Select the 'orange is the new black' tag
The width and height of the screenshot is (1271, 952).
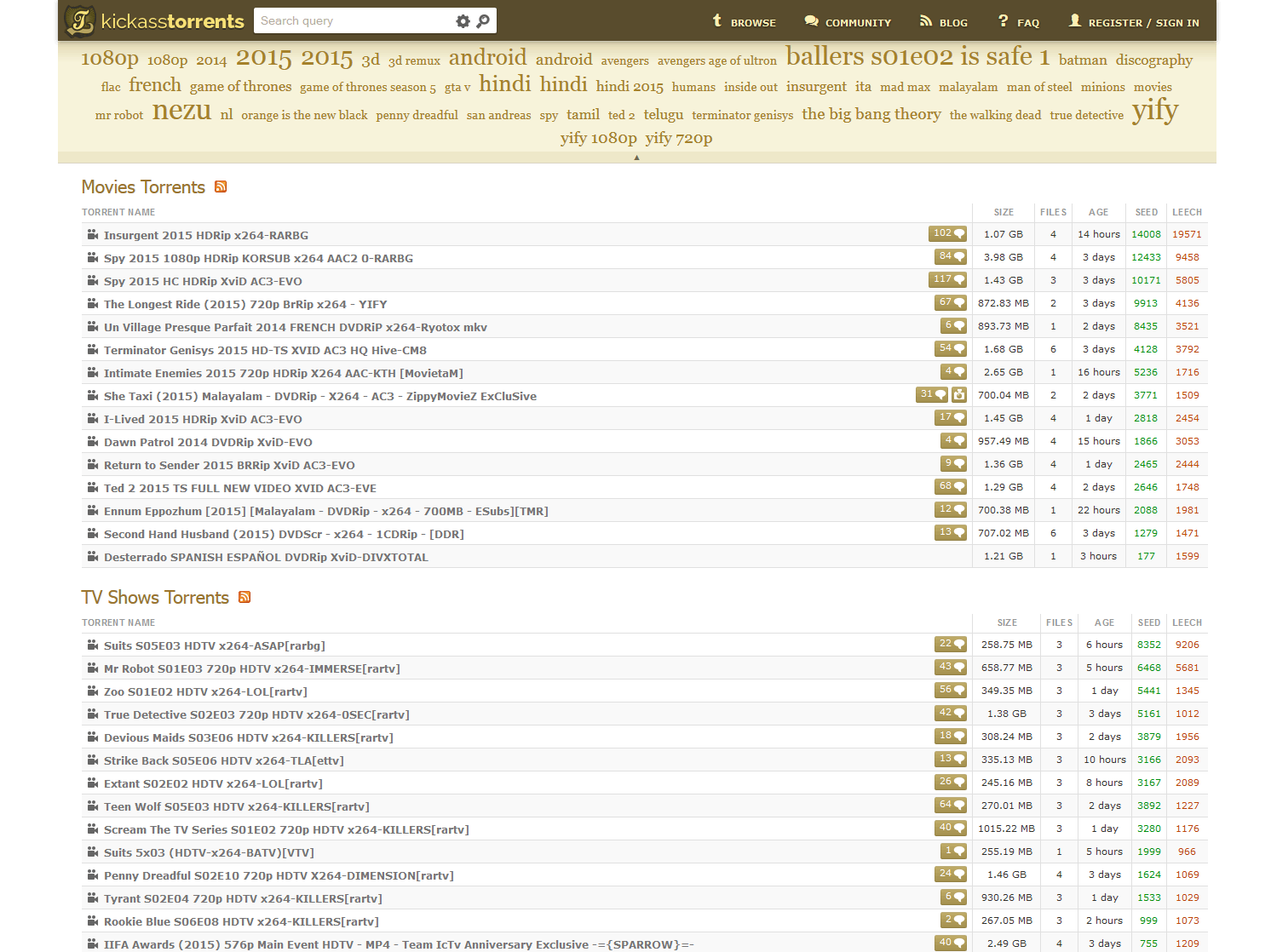click(304, 115)
